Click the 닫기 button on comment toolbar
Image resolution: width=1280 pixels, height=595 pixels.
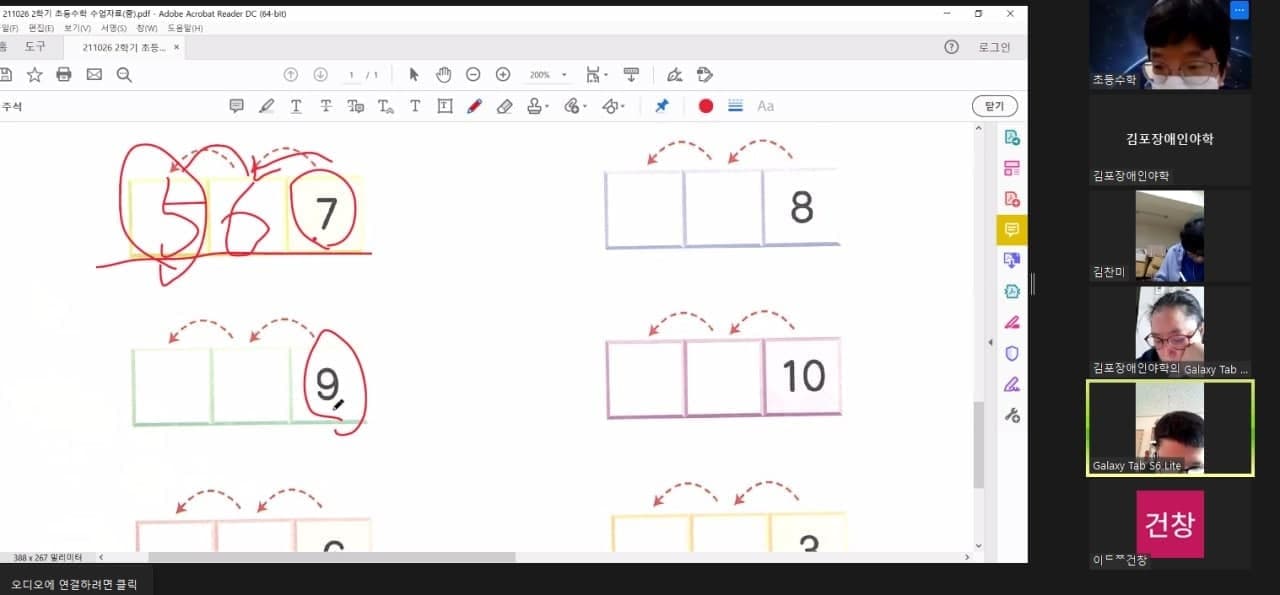click(995, 106)
